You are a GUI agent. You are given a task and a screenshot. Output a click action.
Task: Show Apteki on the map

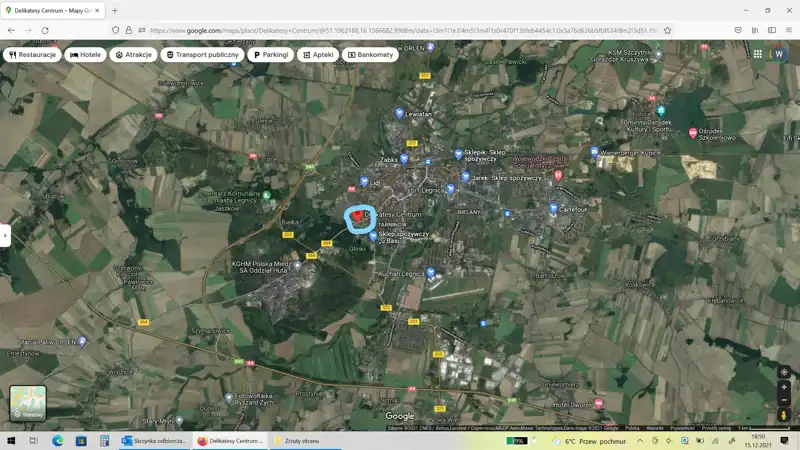click(318, 55)
